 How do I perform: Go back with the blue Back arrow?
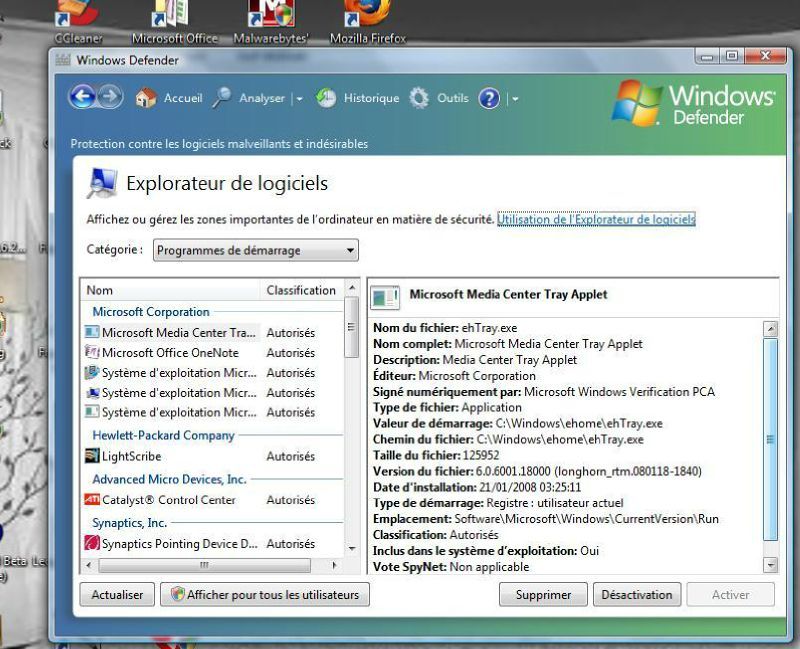[82, 97]
